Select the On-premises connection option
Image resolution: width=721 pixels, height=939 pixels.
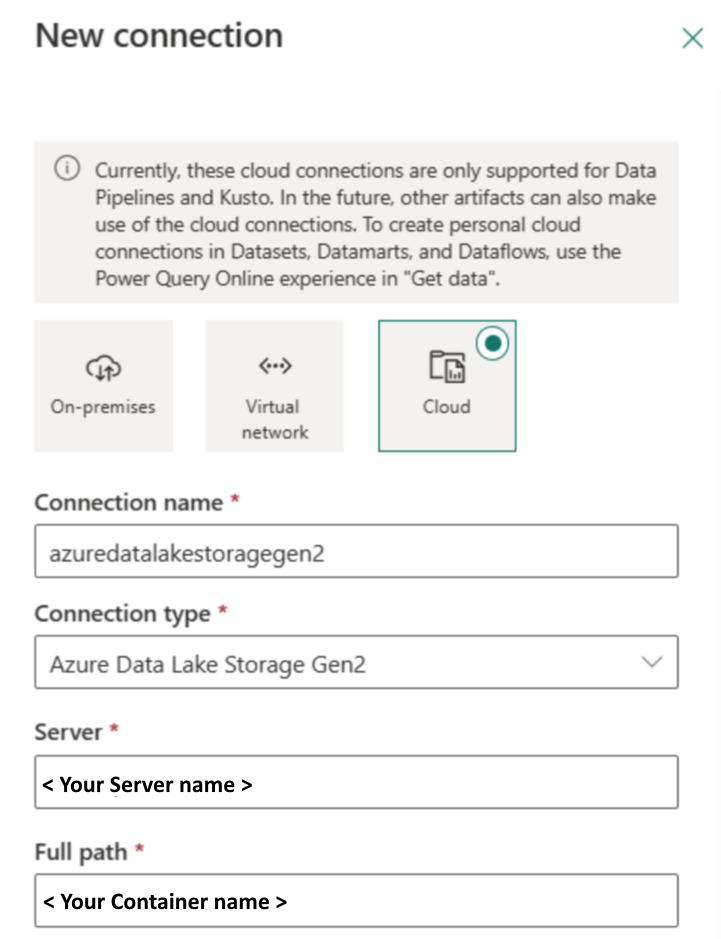point(104,386)
